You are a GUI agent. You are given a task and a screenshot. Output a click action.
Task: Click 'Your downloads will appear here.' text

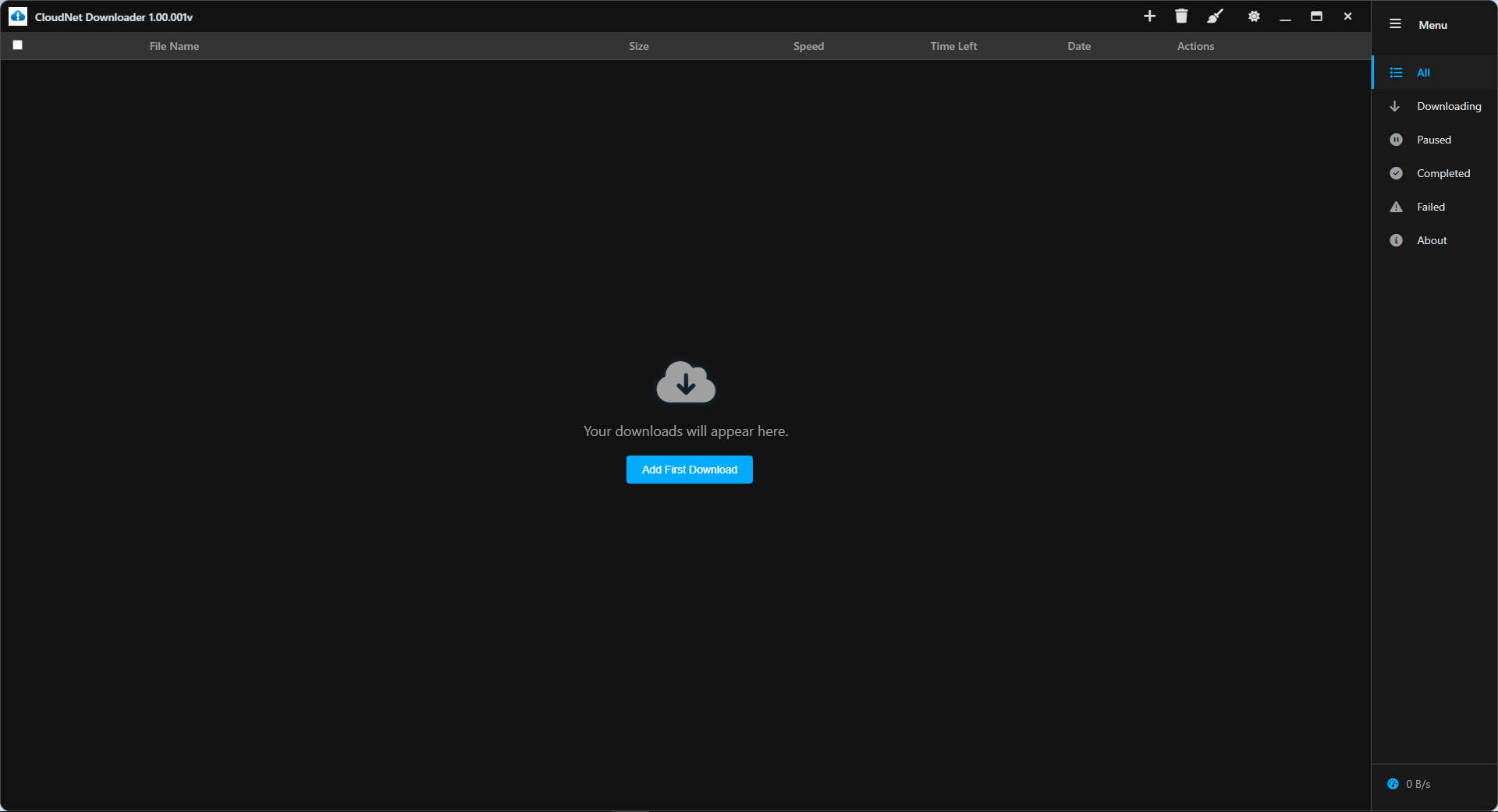(x=686, y=431)
